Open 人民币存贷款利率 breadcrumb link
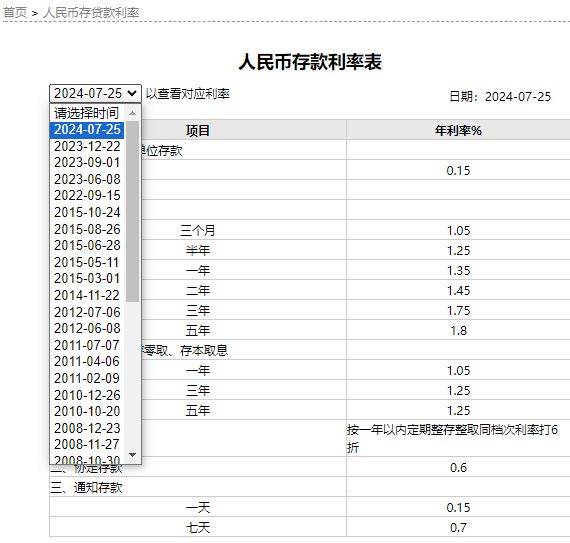This screenshot has width=570, height=543. (x=91, y=13)
